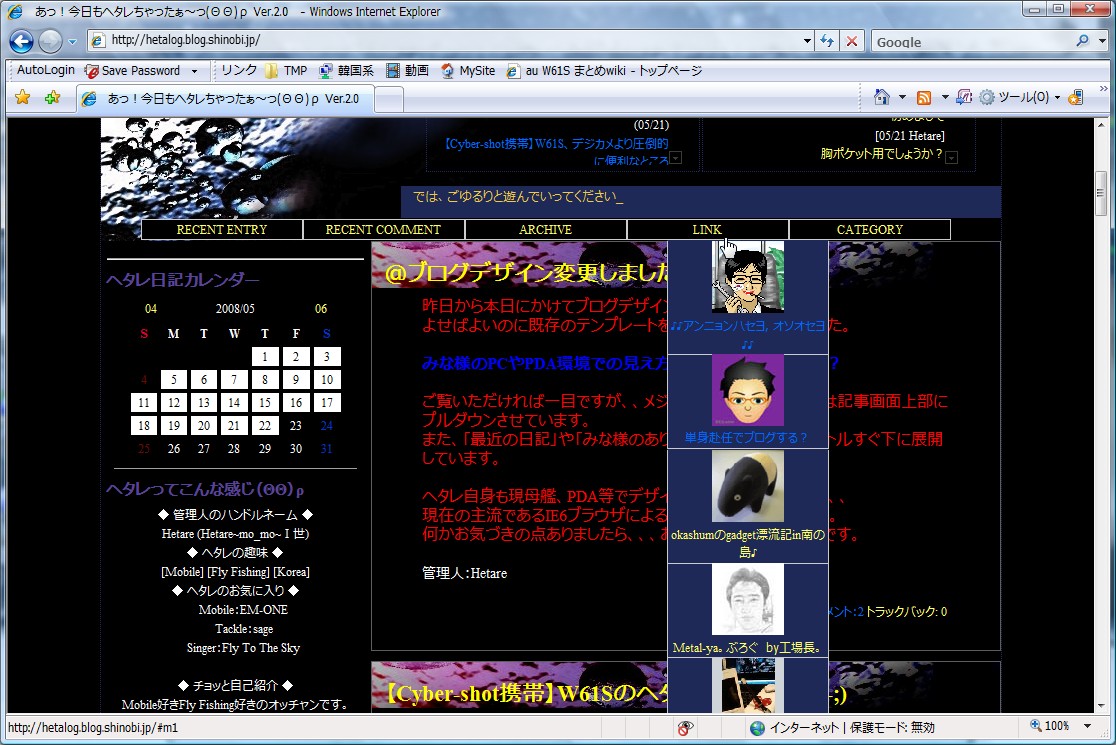This screenshot has height=745, width=1116.
Task: Click the black tapir toy thumbnail
Action: click(x=747, y=486)
